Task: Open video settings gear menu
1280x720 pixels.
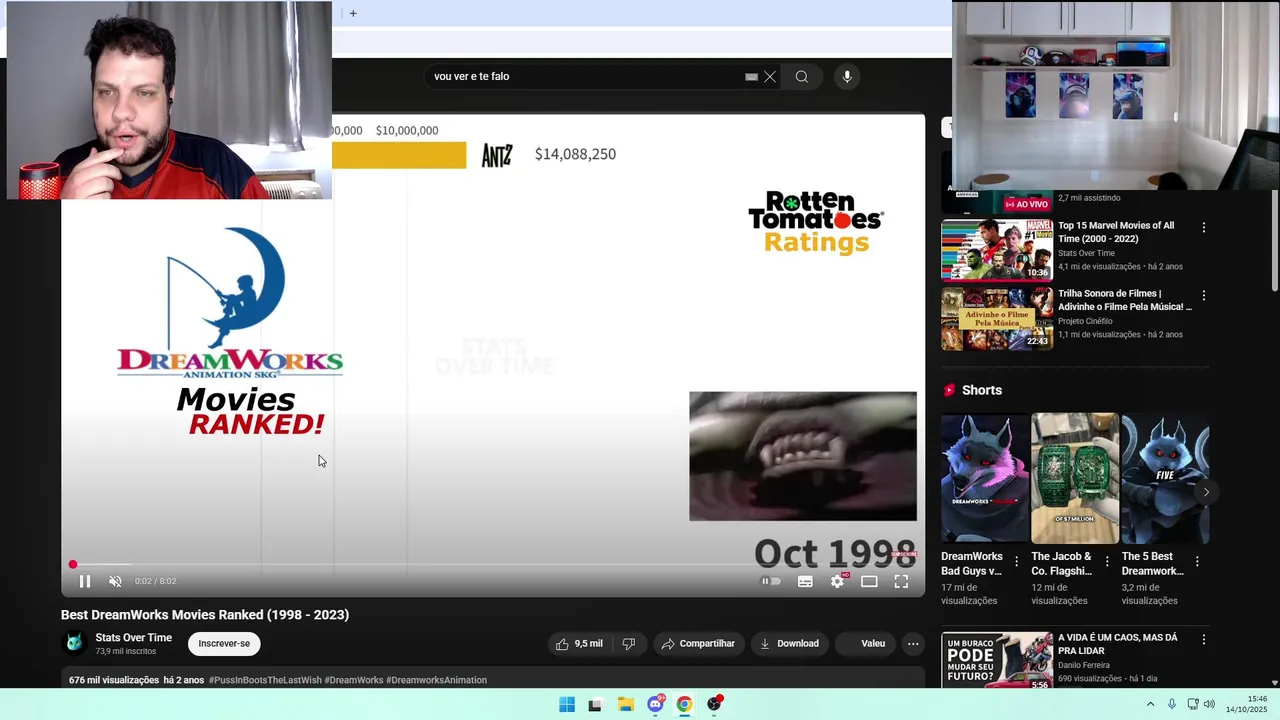Action: click(837, 581)
